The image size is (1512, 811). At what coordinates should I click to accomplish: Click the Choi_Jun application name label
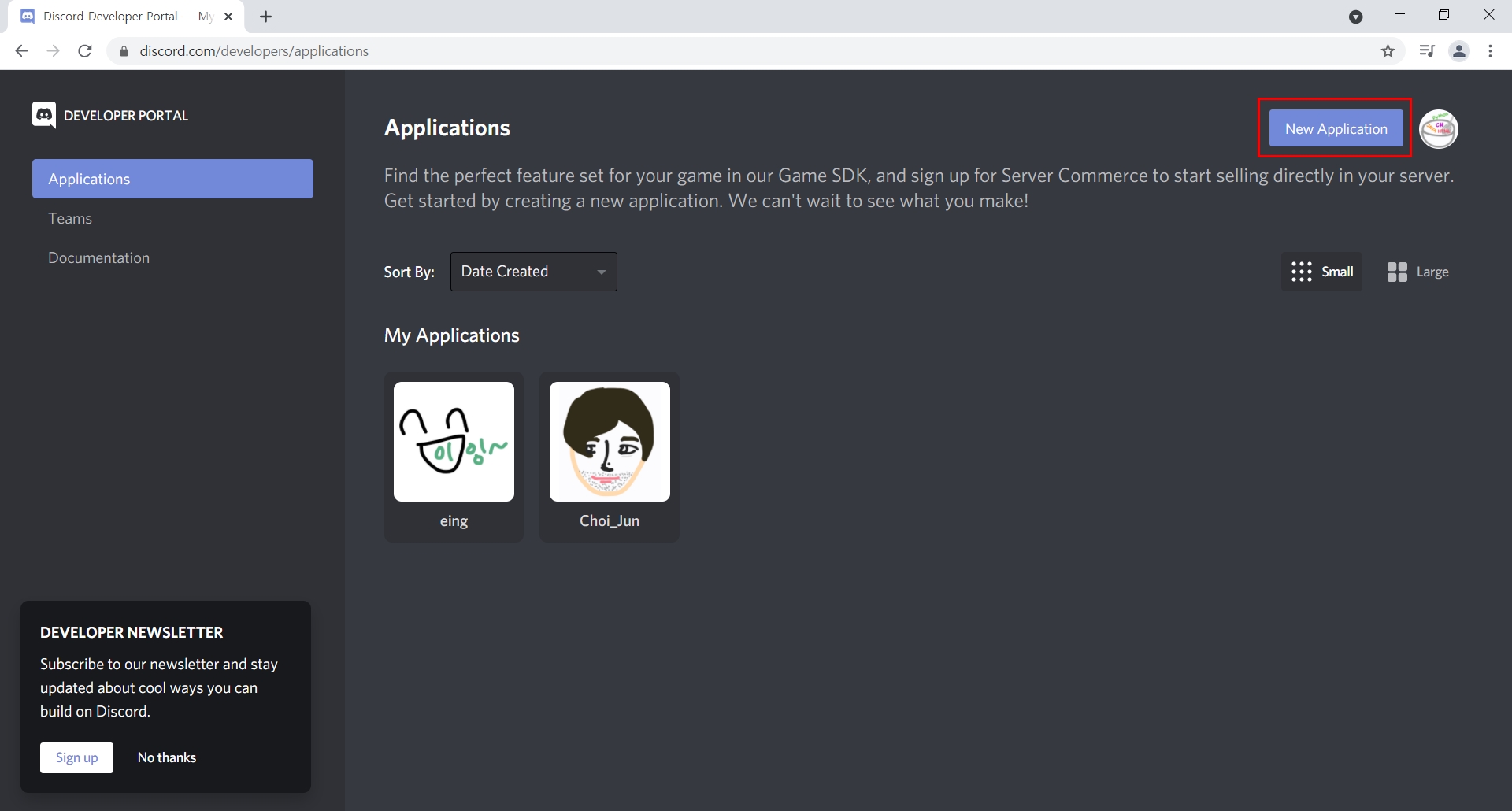[x=610, y=521]
